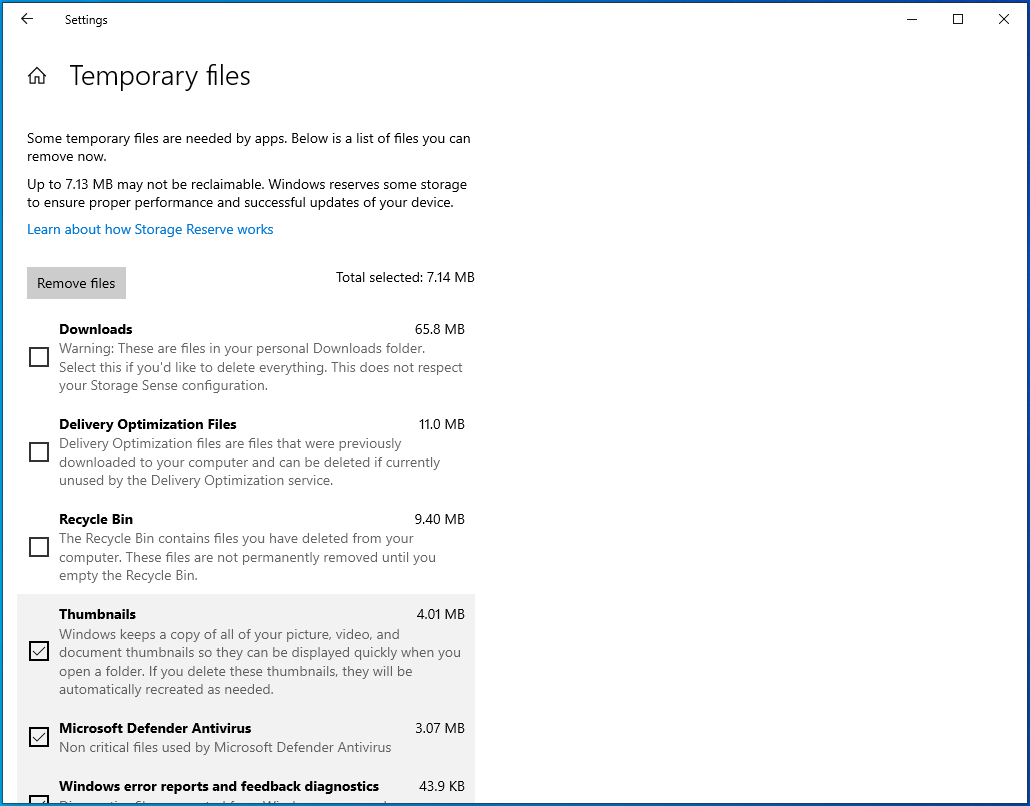Viewport: 1030px width, 806px height.
Task: Click the Total selected 7.14 MB text
Action: point(405,277)
